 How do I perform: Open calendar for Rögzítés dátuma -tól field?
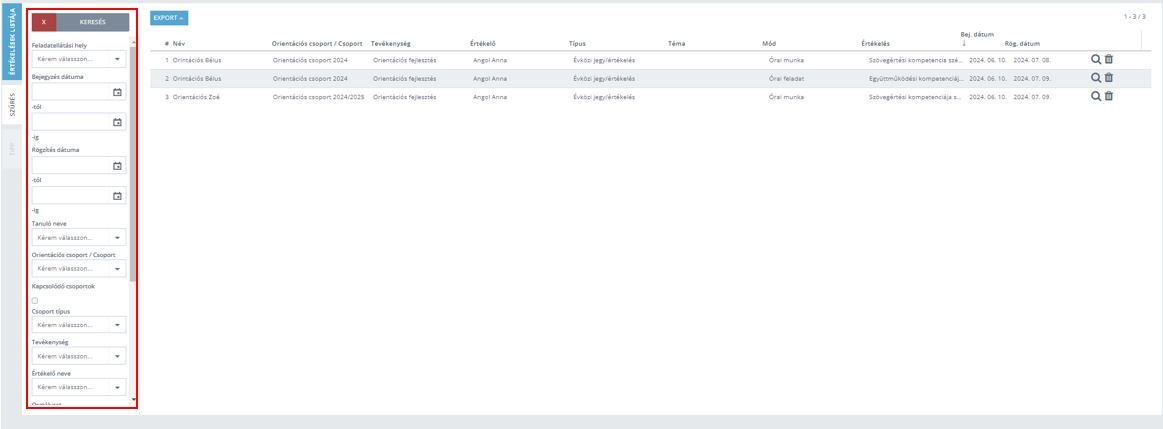[117, 166]
